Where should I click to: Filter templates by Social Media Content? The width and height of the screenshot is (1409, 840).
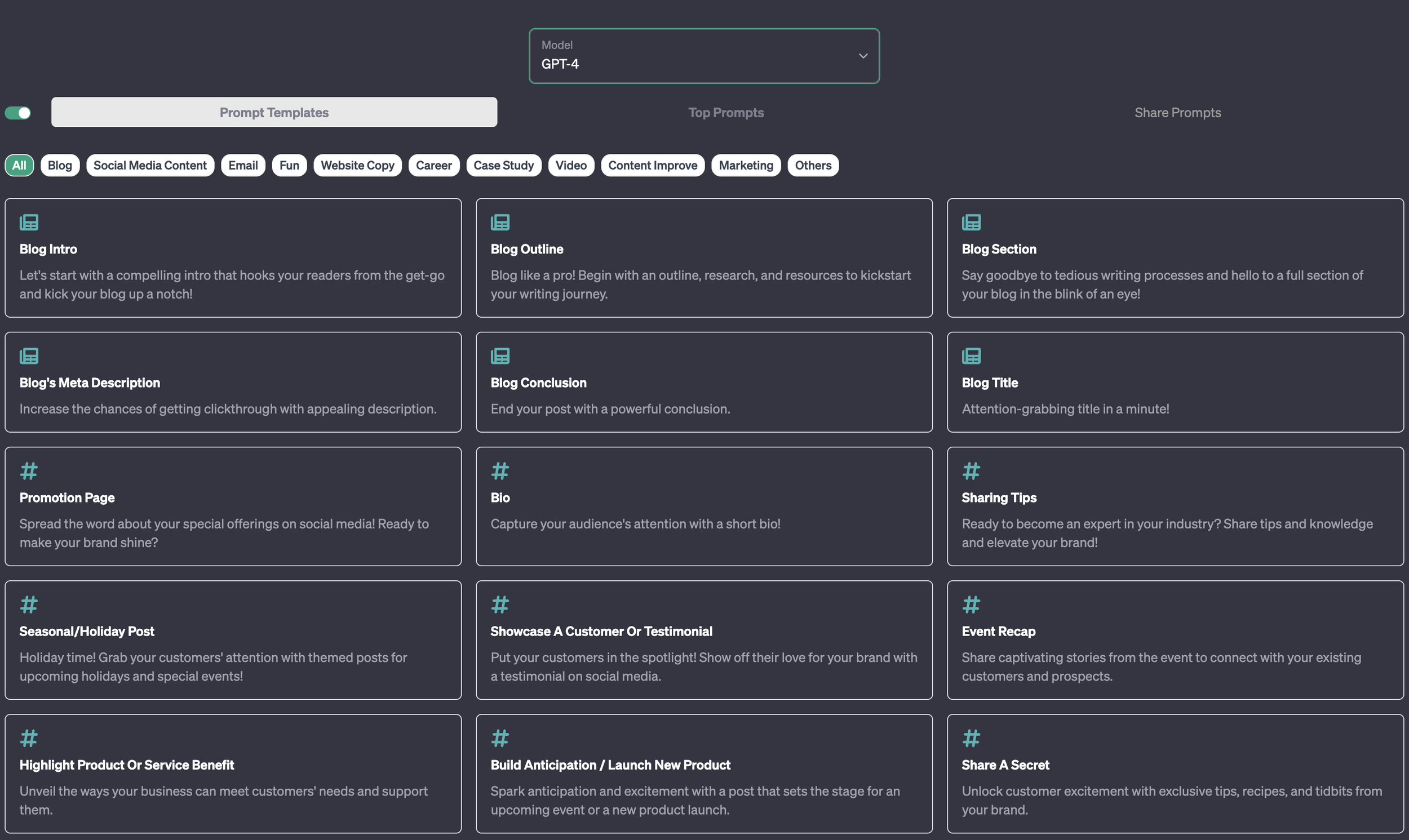[150, 165]
